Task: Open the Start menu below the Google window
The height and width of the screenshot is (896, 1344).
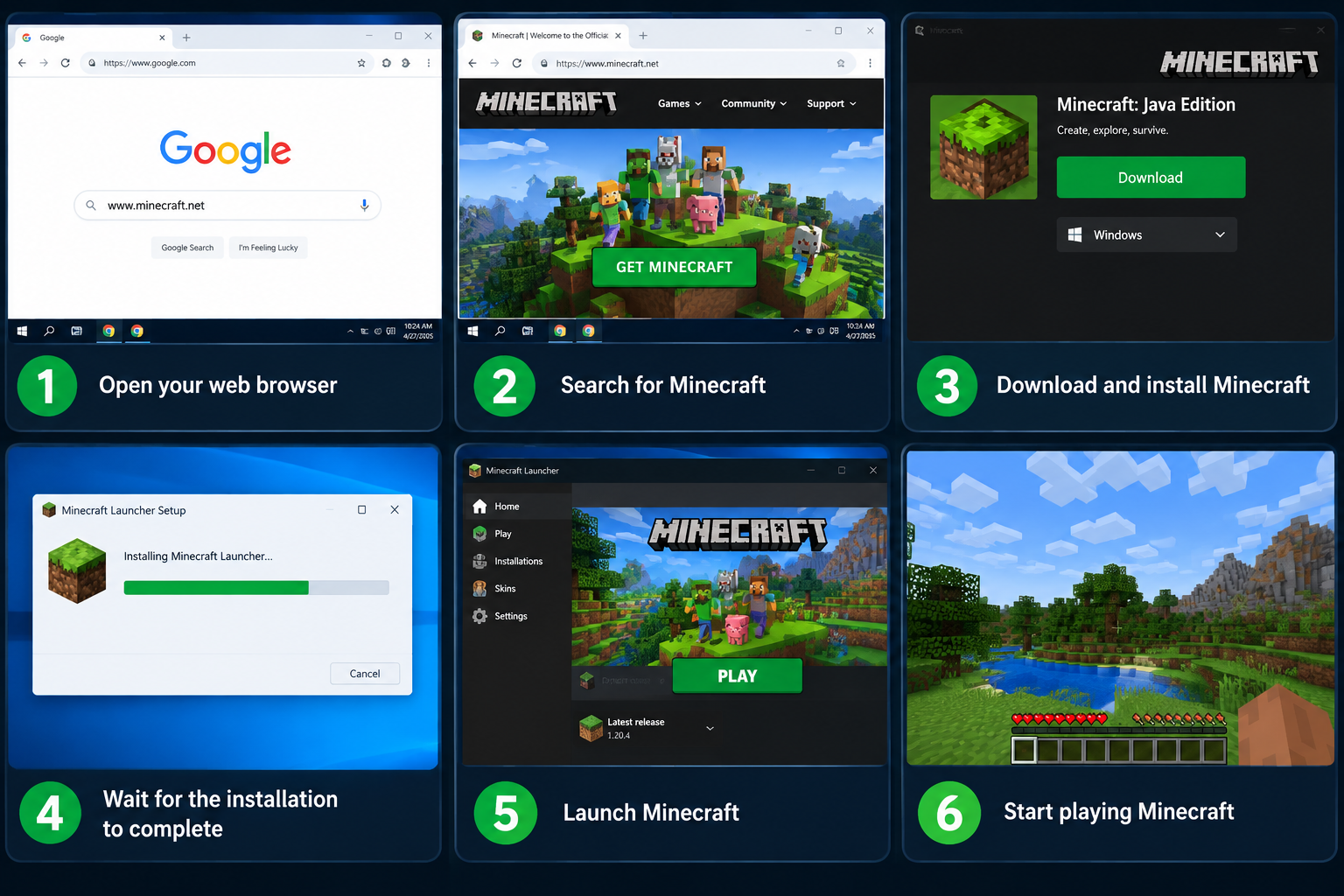Action: [23, 331]
